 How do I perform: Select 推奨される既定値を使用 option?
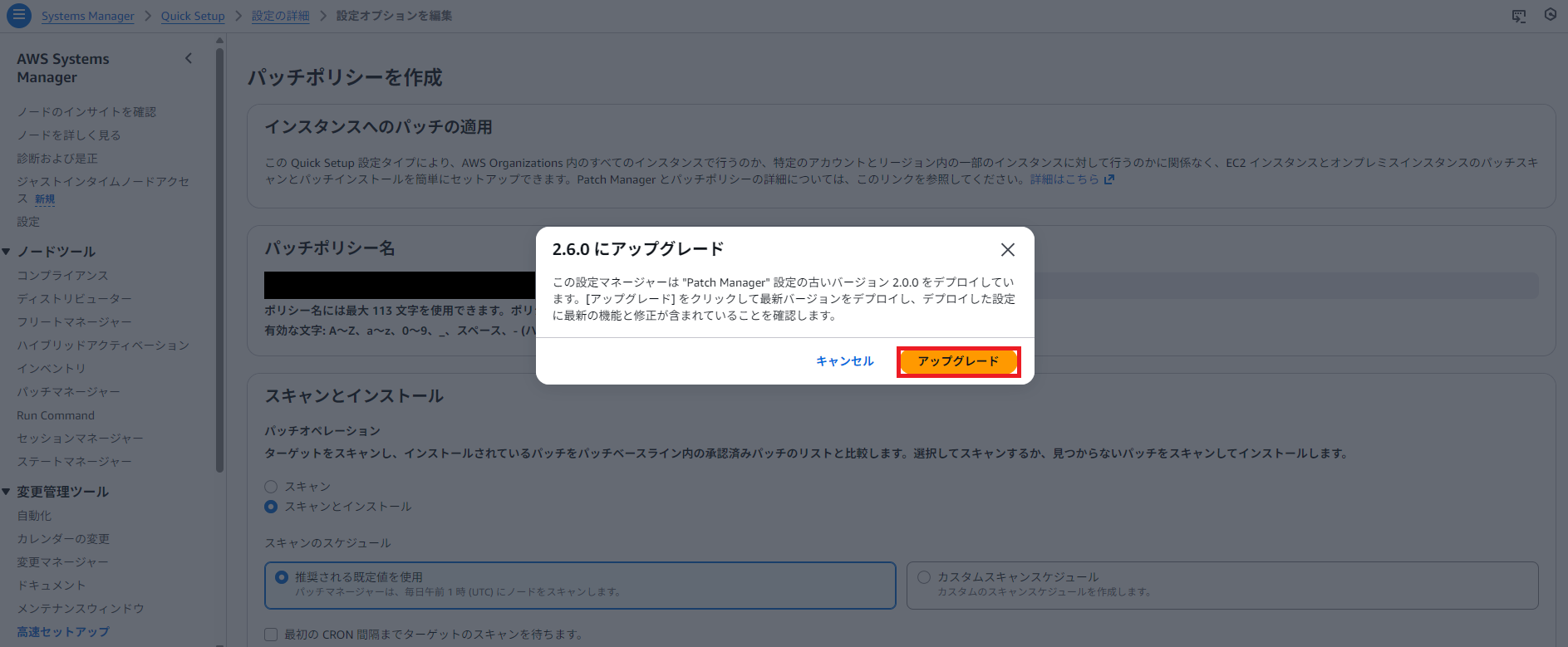(580, 586)
